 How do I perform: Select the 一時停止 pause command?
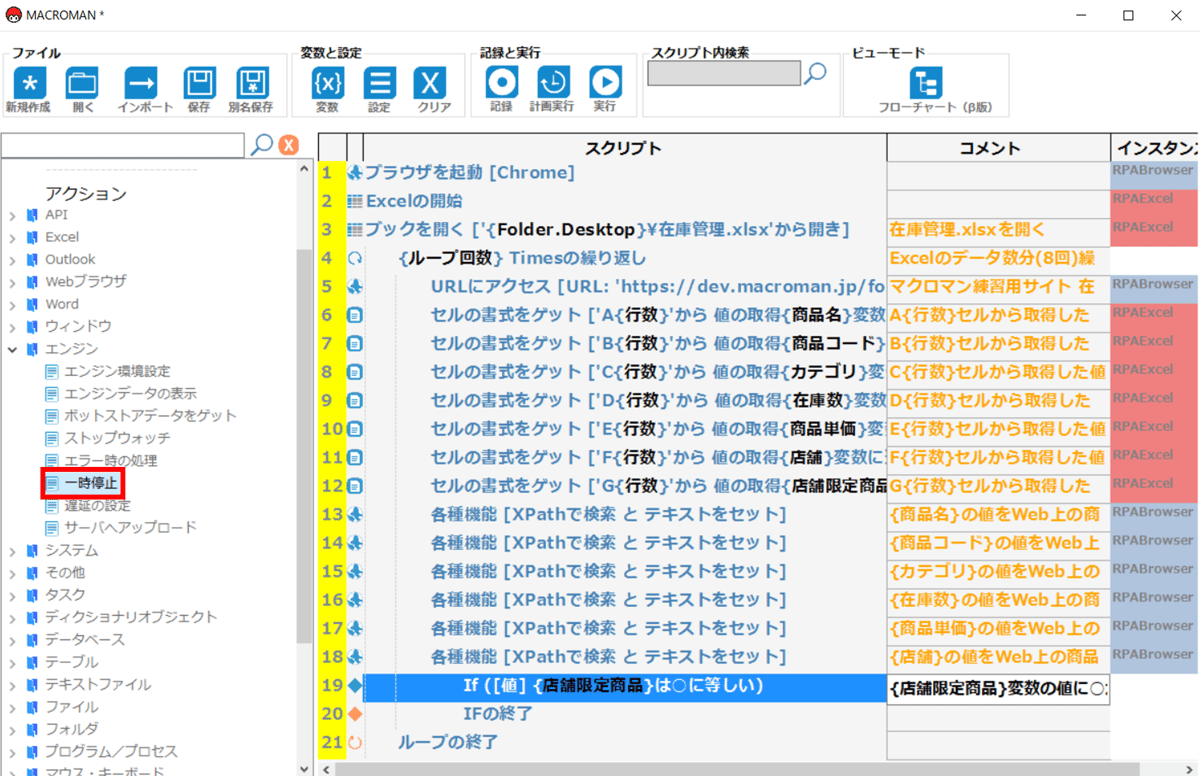pyautogui.click(x=90, y=483)
